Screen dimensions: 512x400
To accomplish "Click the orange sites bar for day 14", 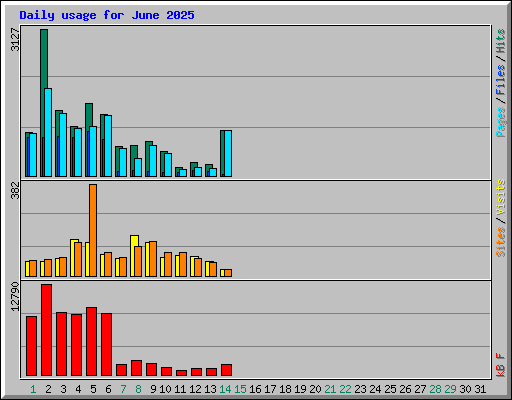I will point(228,273).
